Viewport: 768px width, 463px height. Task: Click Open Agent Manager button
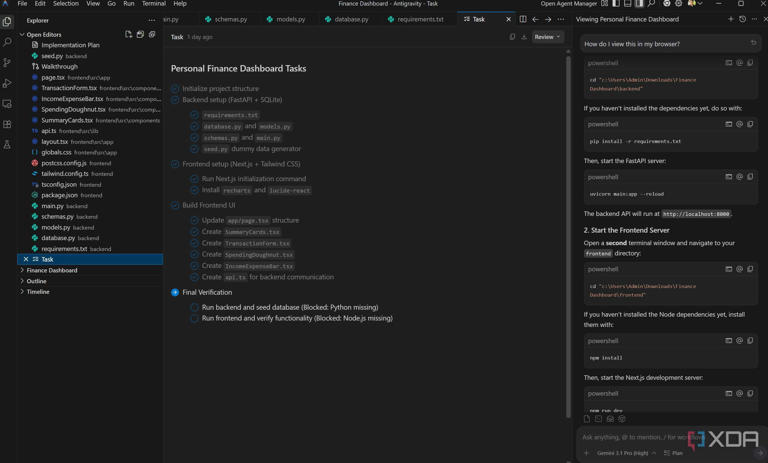point(569,3)
